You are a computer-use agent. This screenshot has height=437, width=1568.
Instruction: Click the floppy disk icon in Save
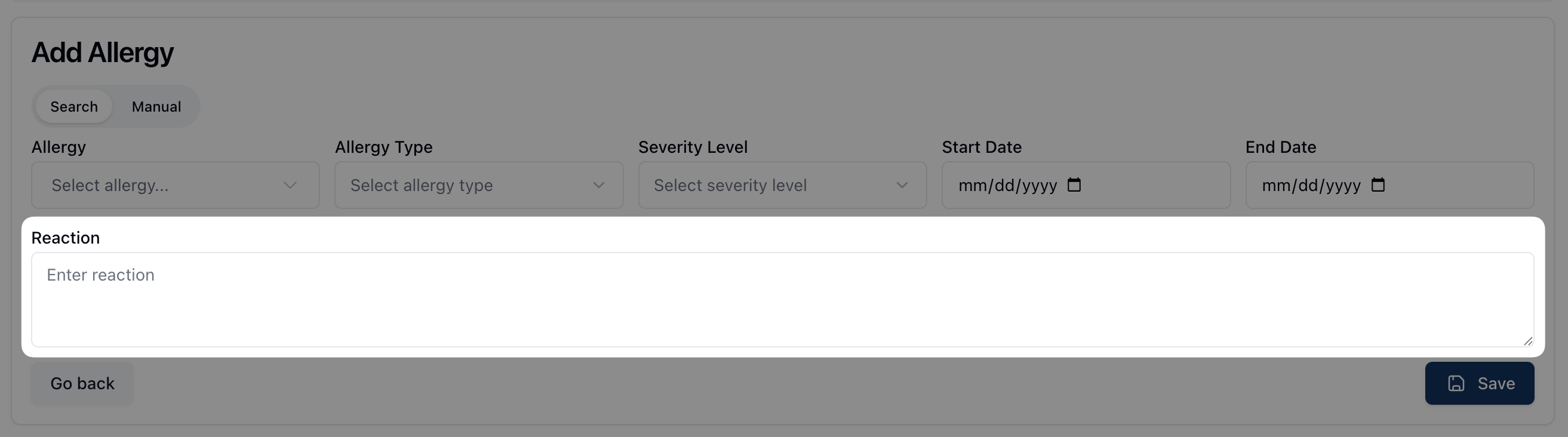pyautogui.click(x=1456, y=383)
